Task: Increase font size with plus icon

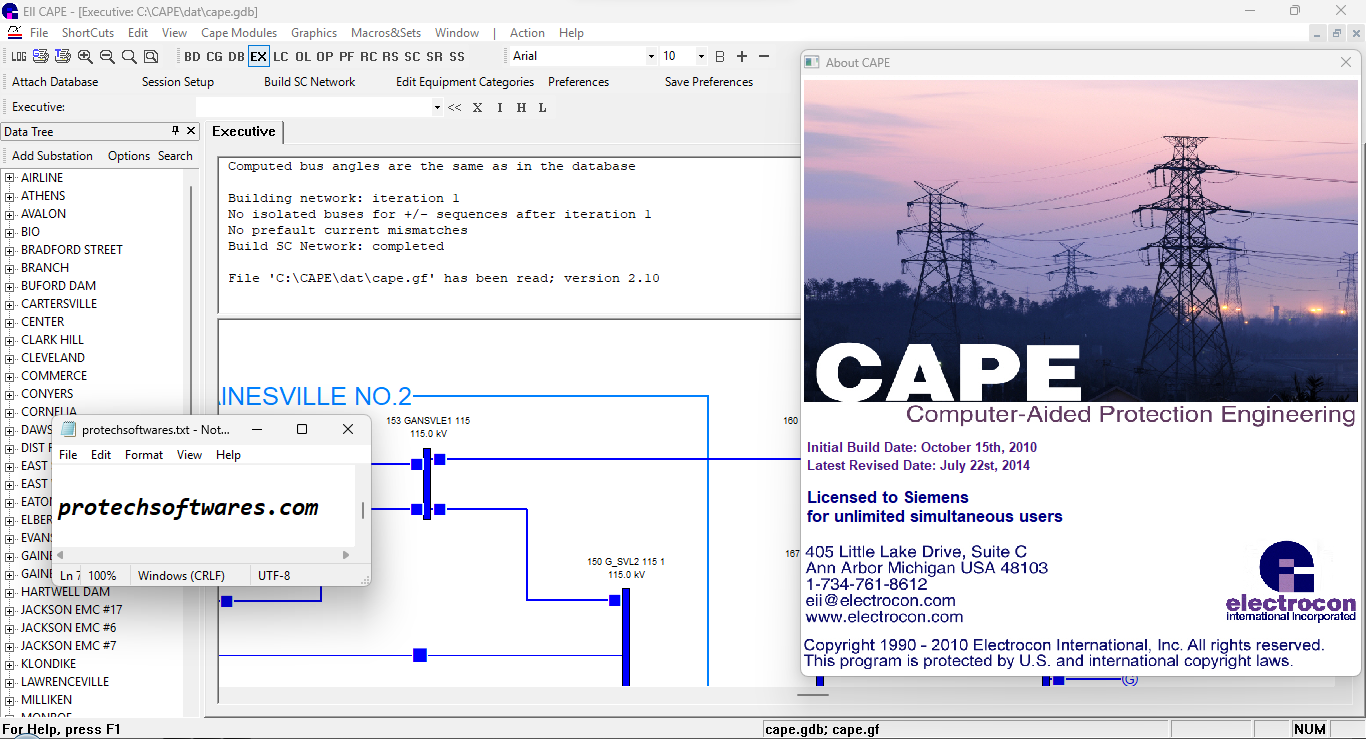Action: [x=742, y=57]
